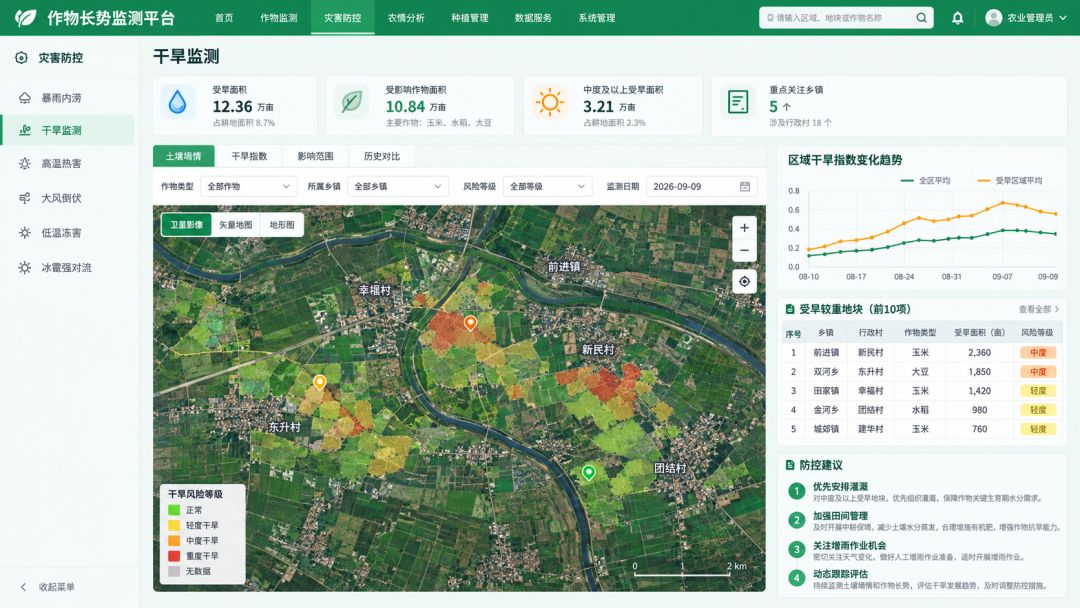Open the 所属乡镇 dropdown
Viewport: 1080px width, 608px height.
click(397, 187)
